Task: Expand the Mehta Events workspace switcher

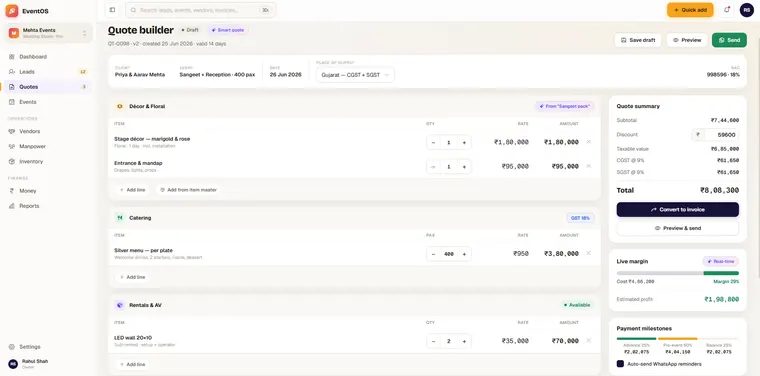Action: point(49,33)
